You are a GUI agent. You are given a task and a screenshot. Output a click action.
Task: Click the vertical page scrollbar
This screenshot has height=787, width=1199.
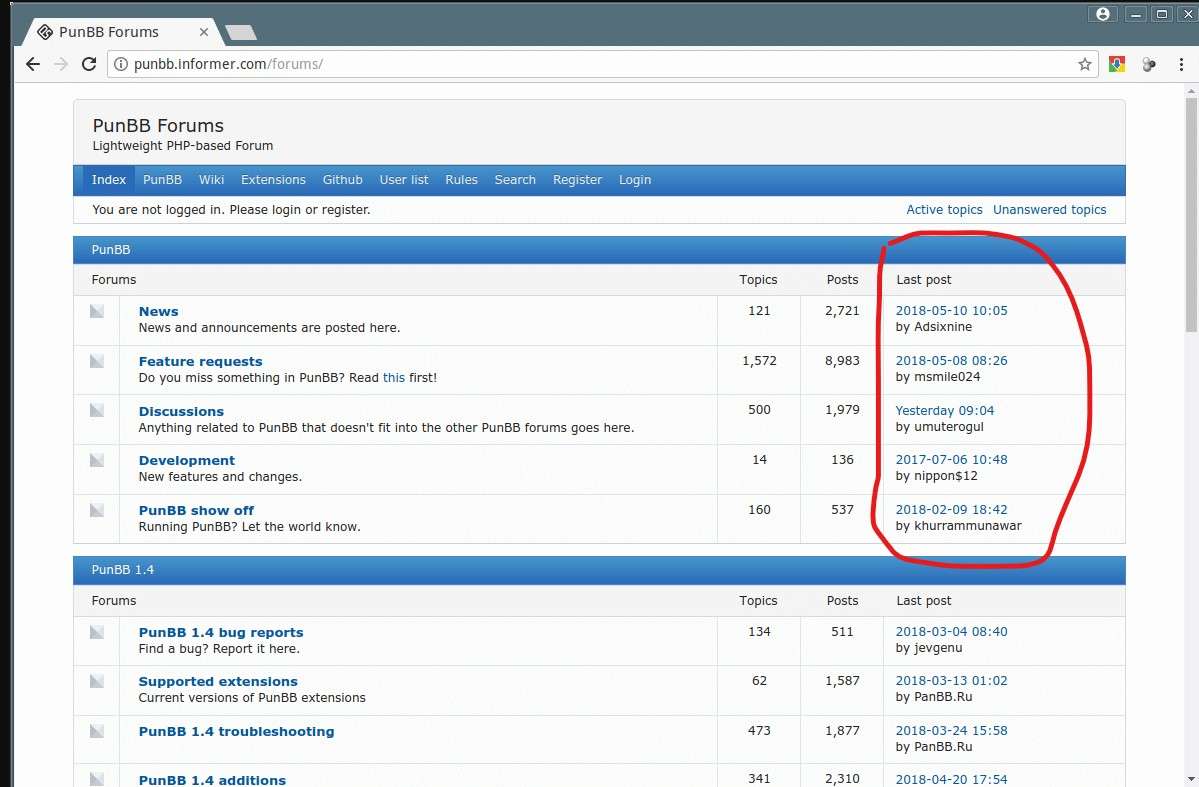pos(1190,400)
